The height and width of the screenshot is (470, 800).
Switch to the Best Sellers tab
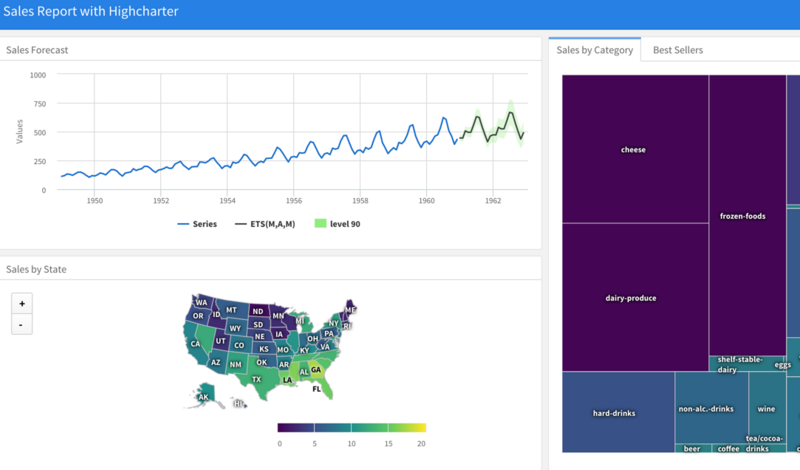pos(677,50)
